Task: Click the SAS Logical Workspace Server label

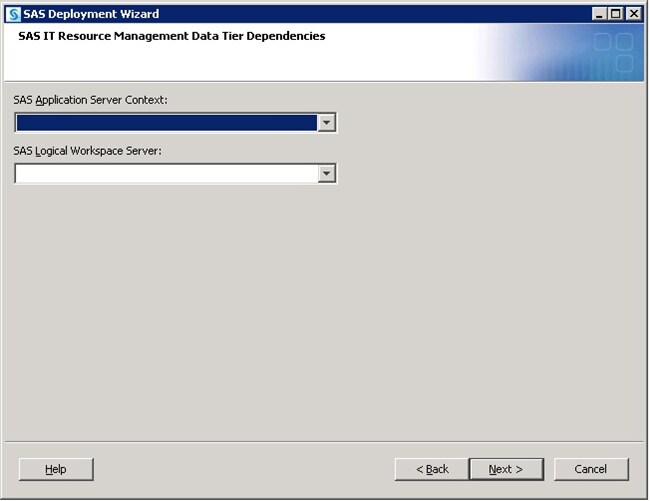Action: (x=88, y=151)
